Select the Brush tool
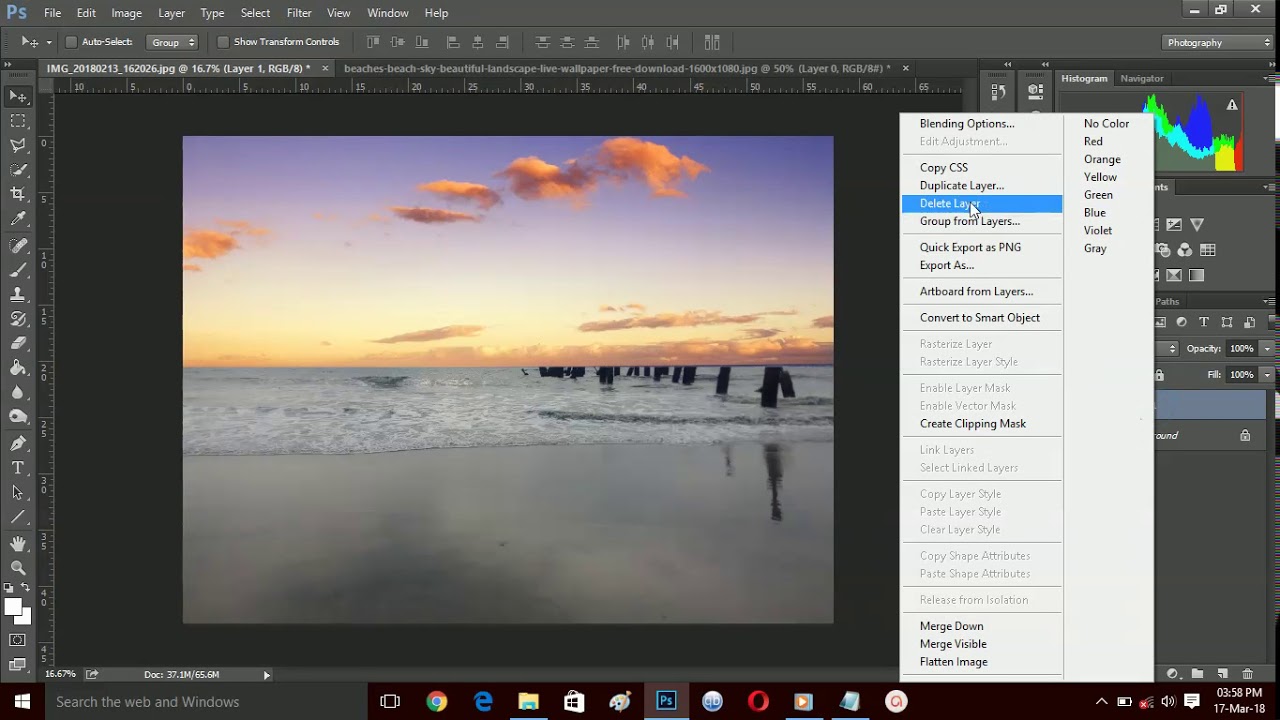Screen dimensions: 1280x720 (18, 270)
